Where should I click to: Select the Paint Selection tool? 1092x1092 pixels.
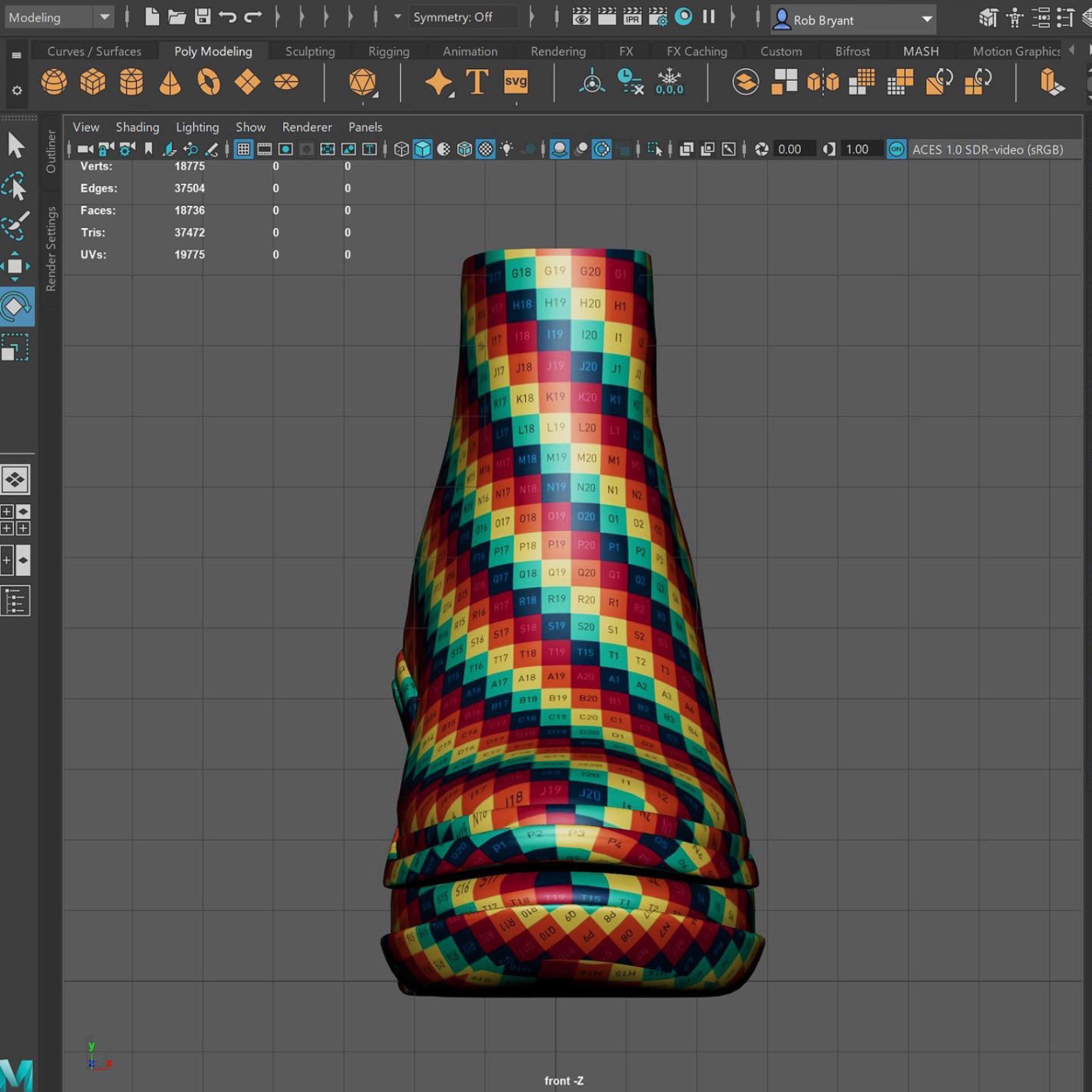tap(15, 226)
